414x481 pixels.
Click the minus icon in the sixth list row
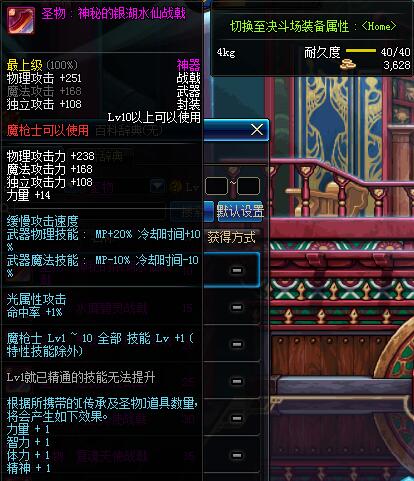click(x=237, y=455)
